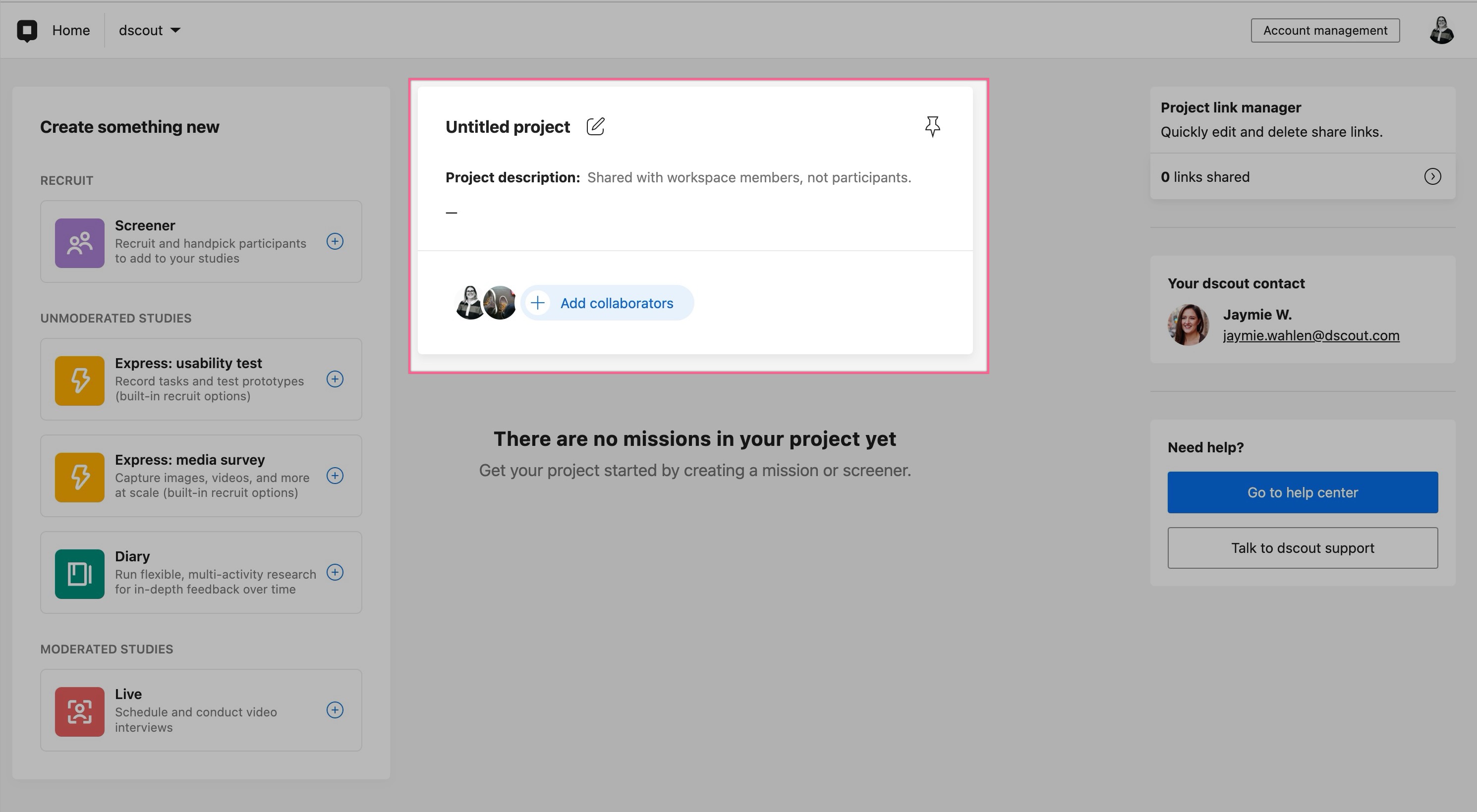The image size is (1477, 812).
Task: Click '0 links shared' row
Action: click(1303, 176)
